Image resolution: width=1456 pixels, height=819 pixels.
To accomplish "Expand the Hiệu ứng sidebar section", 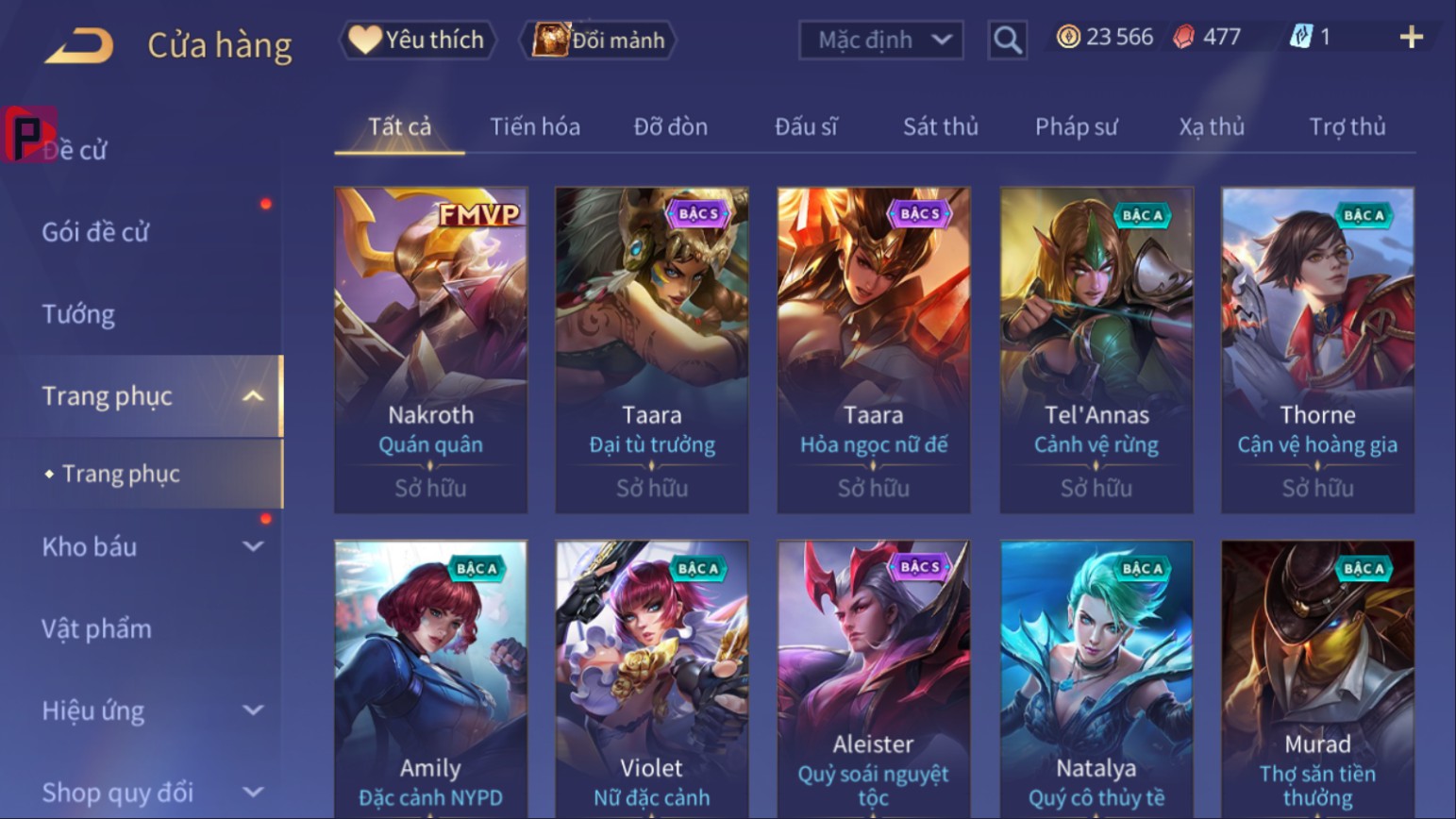I will [252, 710].
